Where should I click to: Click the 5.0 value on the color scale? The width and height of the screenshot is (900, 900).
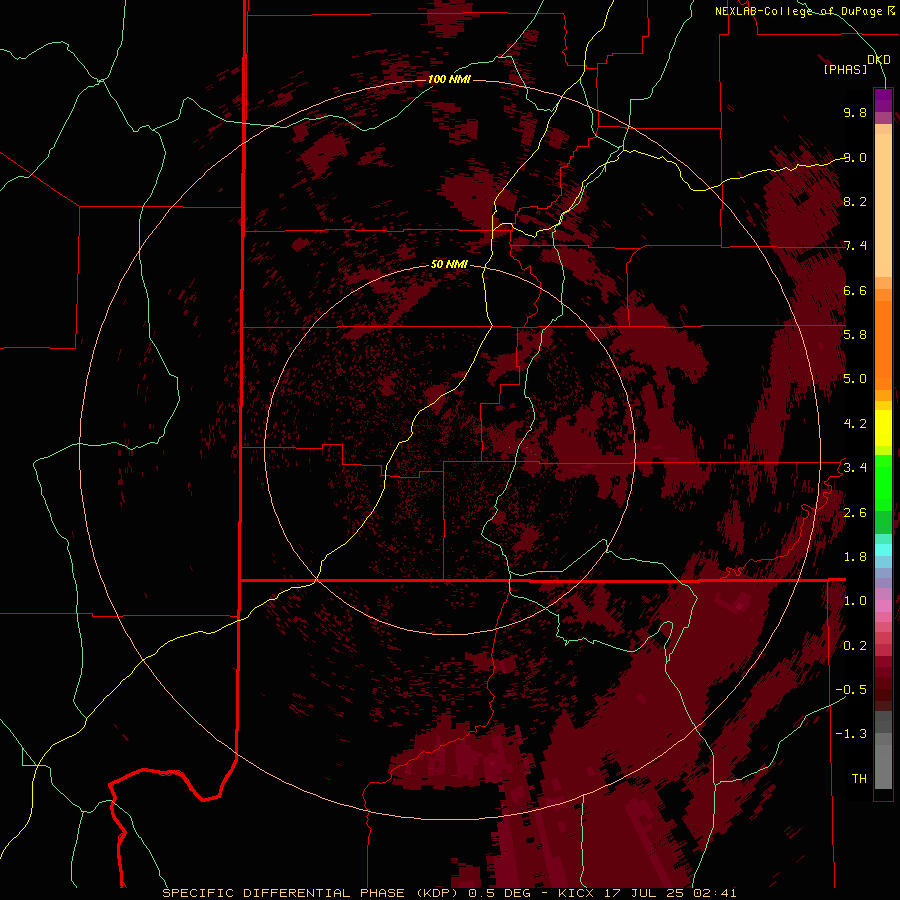pos(855,379)
